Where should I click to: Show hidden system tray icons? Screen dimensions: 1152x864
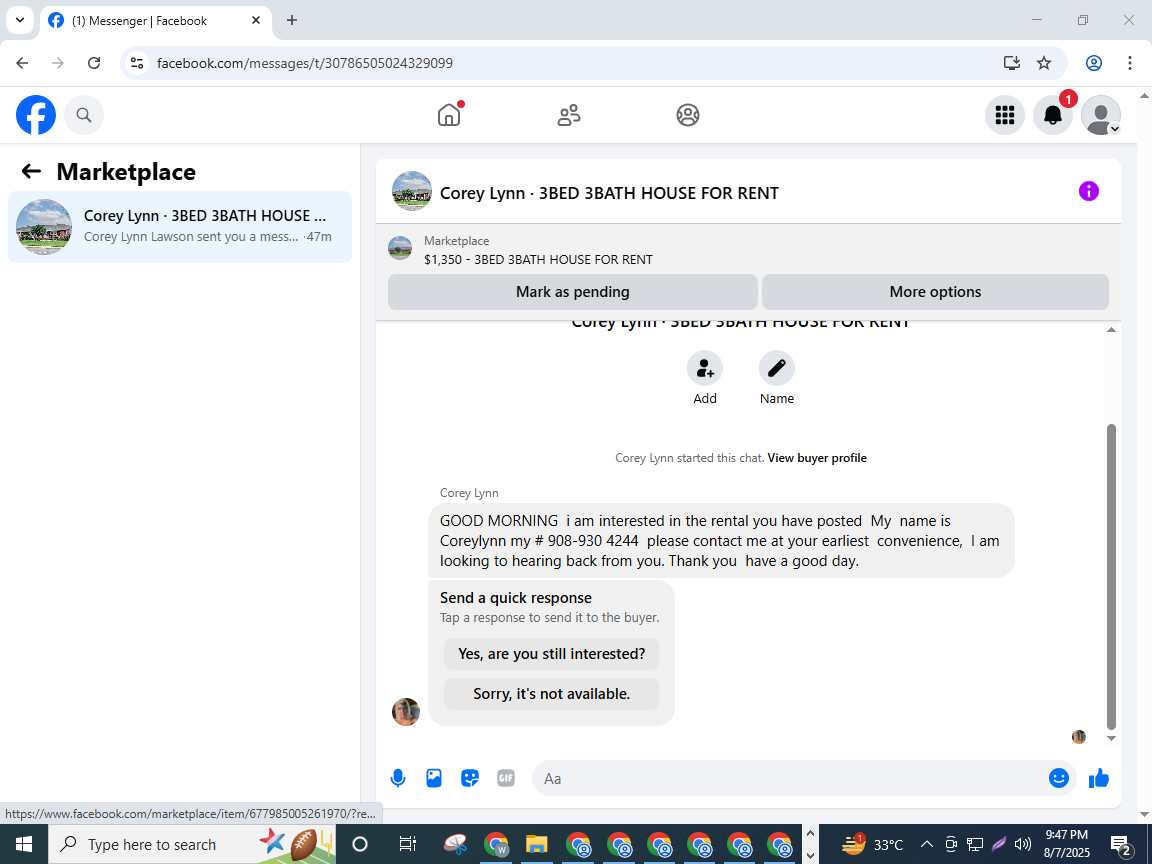(x=927, y=844)
